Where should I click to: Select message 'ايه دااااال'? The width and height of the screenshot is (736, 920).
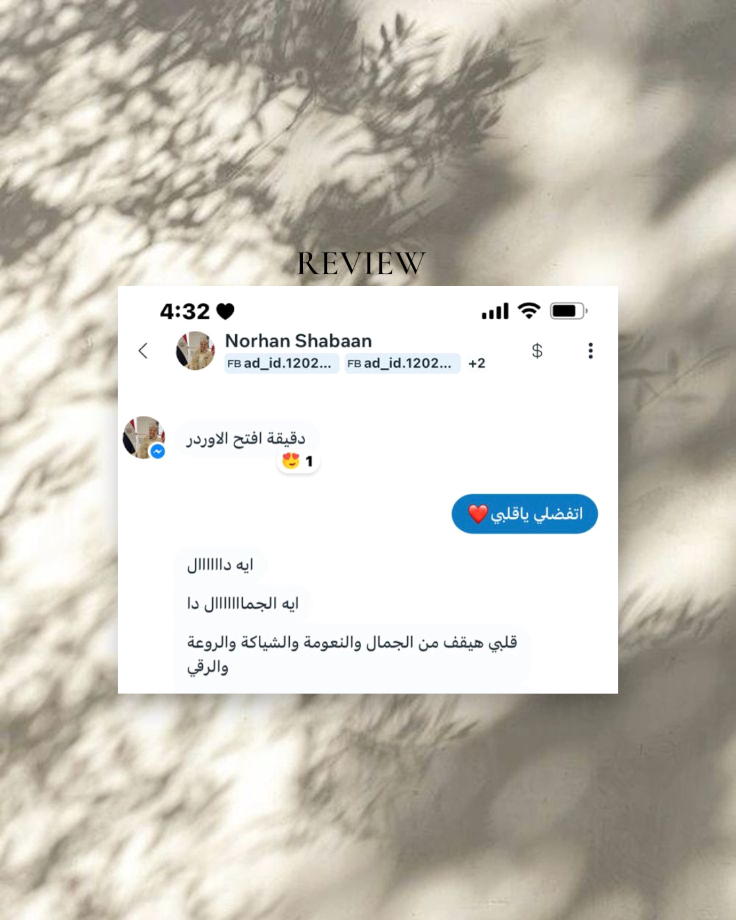pos(220,565)
